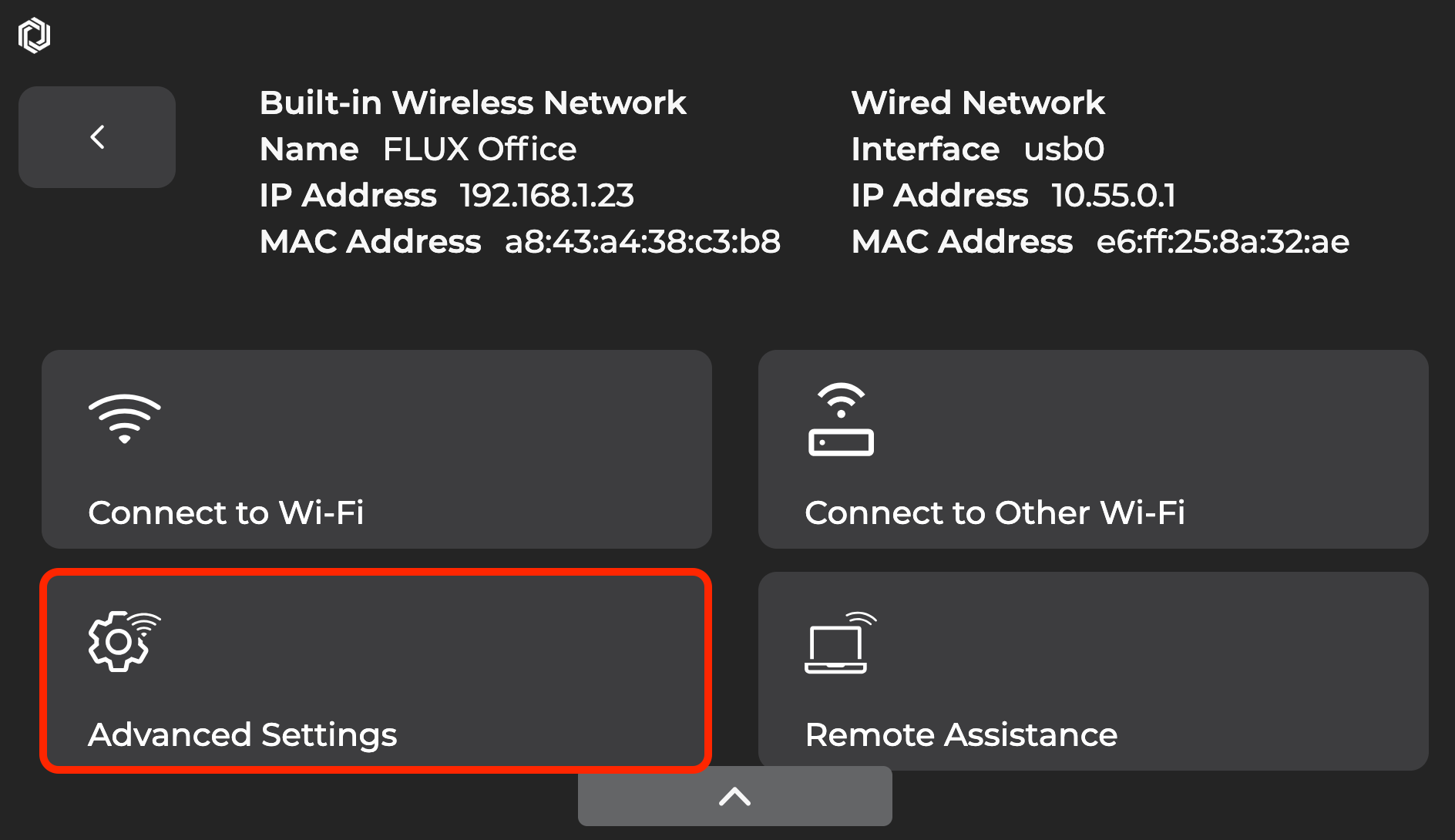Open Connect to Other Wi-Fi

click(1094, 449)
